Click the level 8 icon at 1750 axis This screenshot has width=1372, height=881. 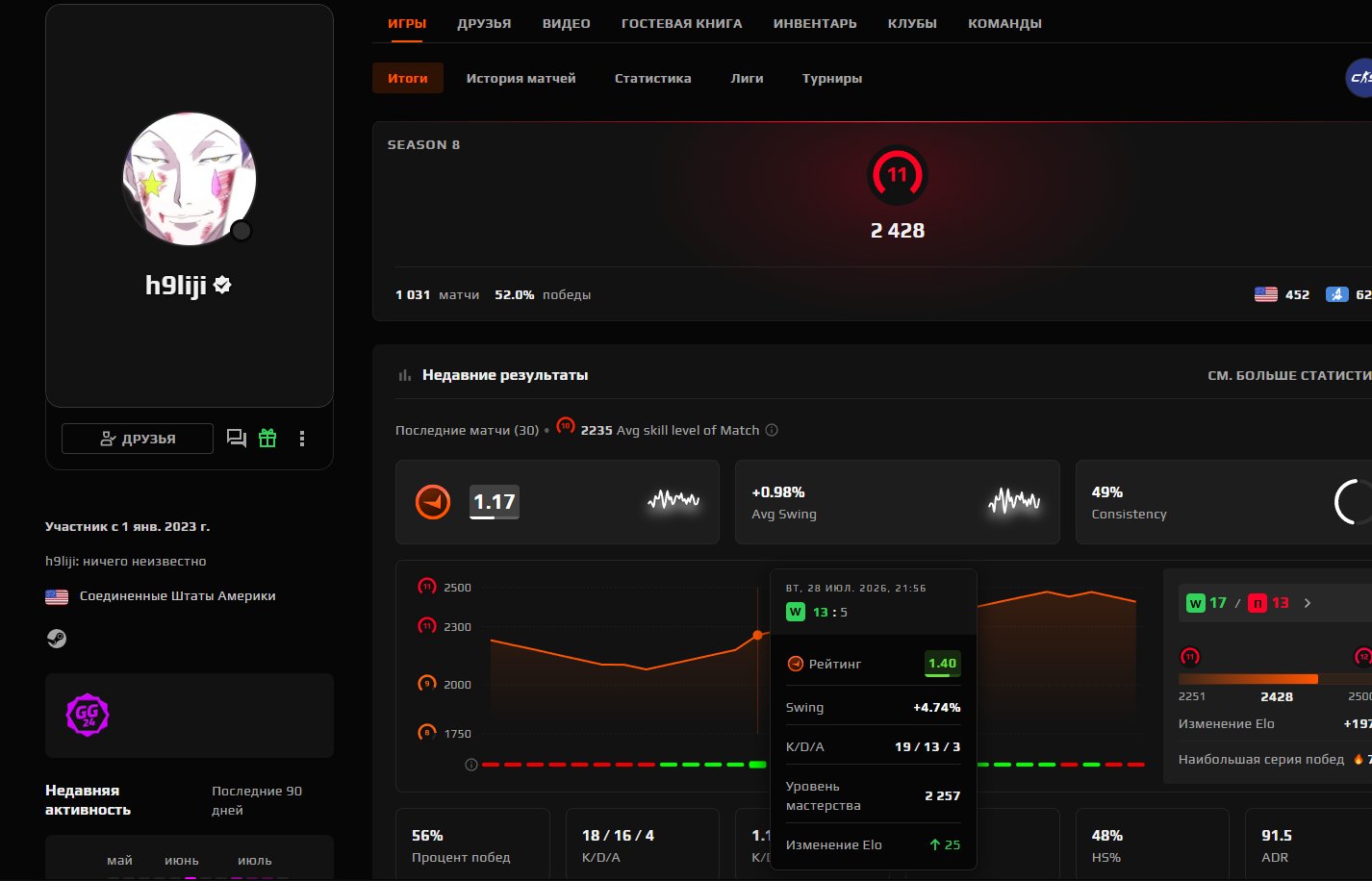[427, 733]
